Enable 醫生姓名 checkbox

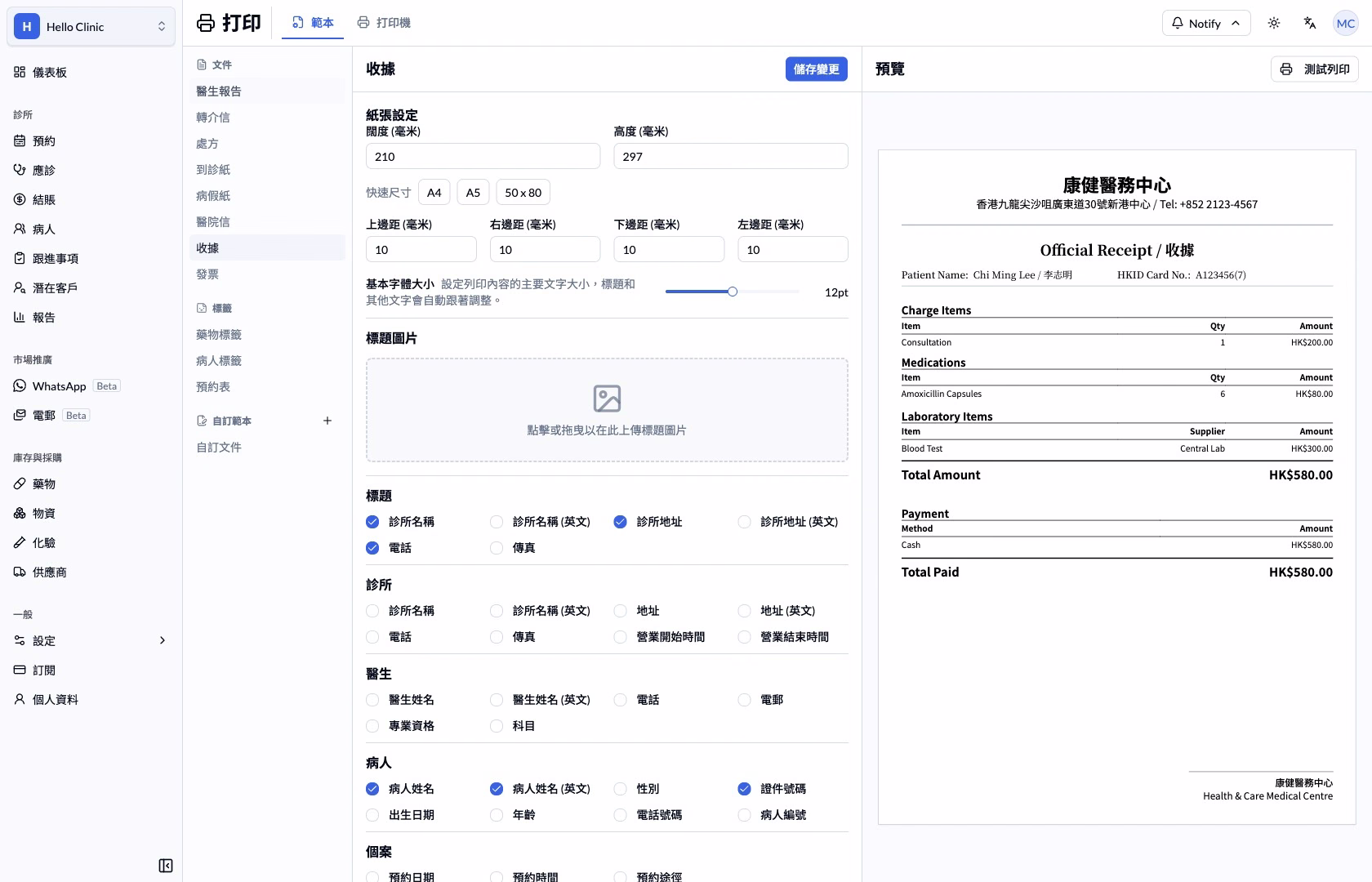(372, 699)
